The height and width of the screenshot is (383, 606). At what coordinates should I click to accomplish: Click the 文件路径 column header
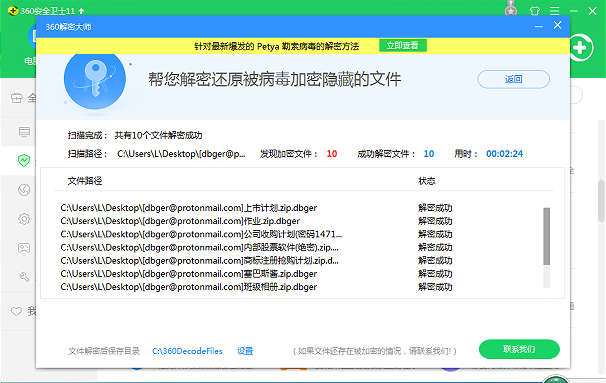[x=85, y=181]
